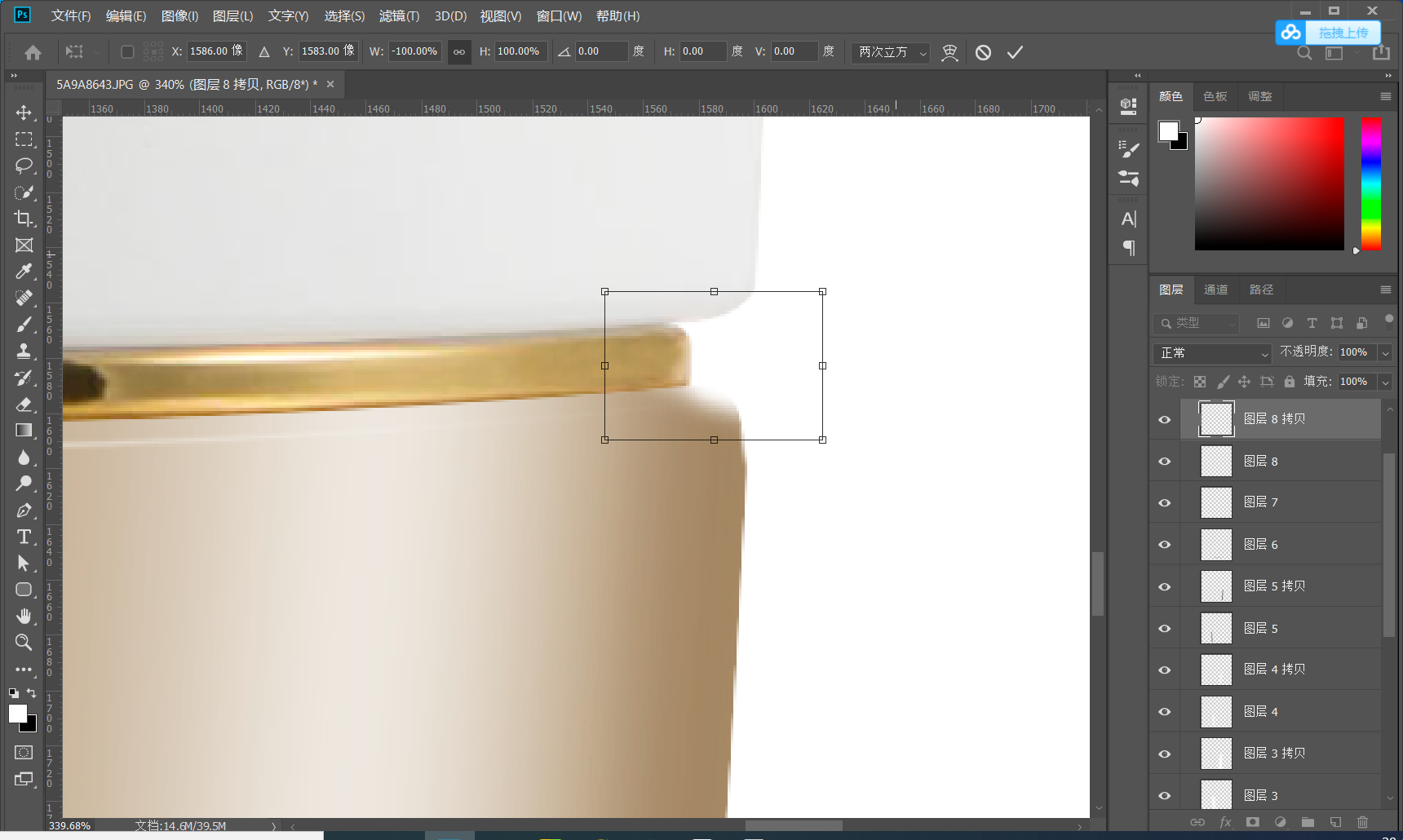Select the Eyedropper tool
This screenshot has height=840, width=1403.
[x=24, y=272]
